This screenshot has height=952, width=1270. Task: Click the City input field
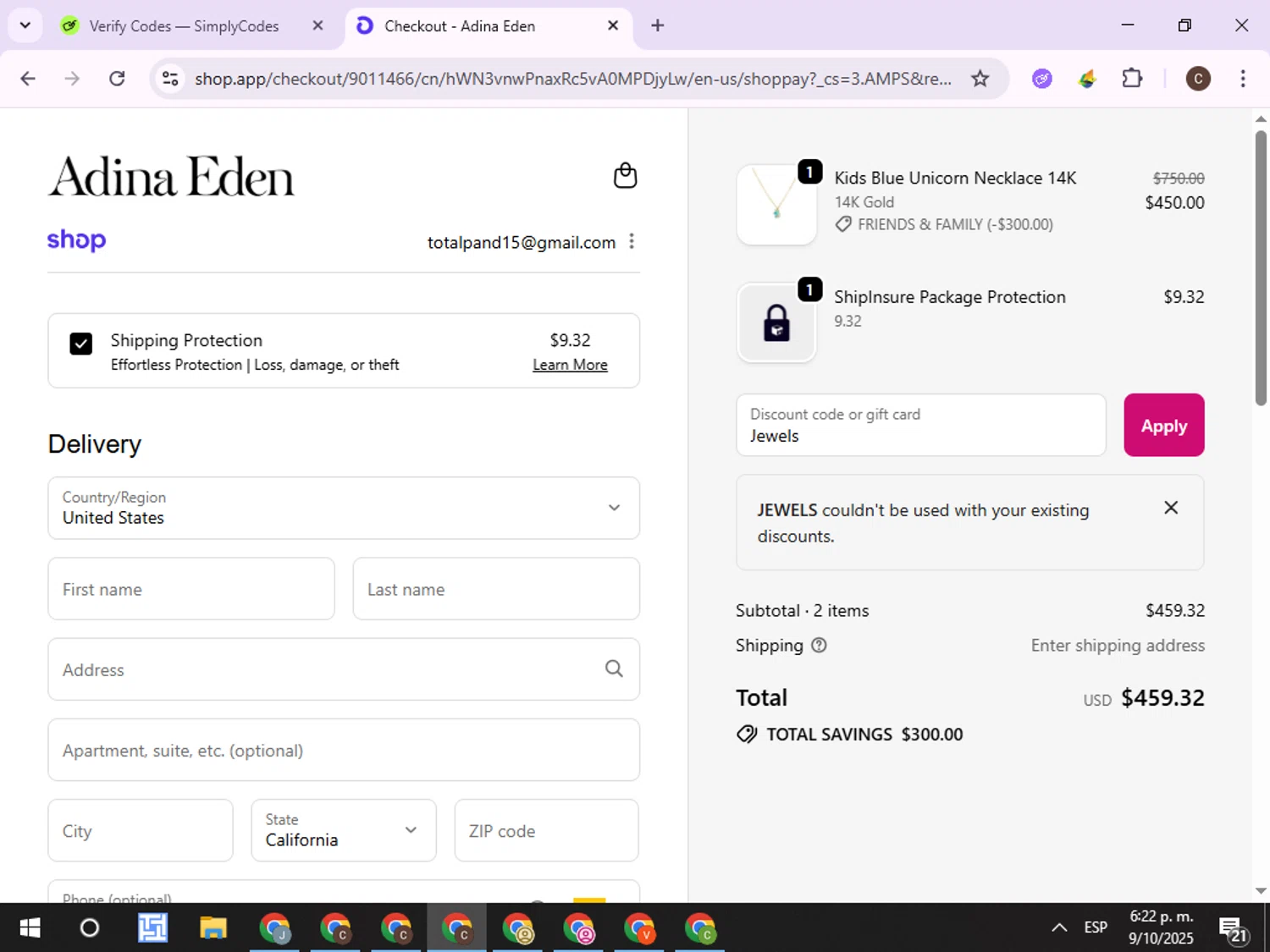[141, 830]
